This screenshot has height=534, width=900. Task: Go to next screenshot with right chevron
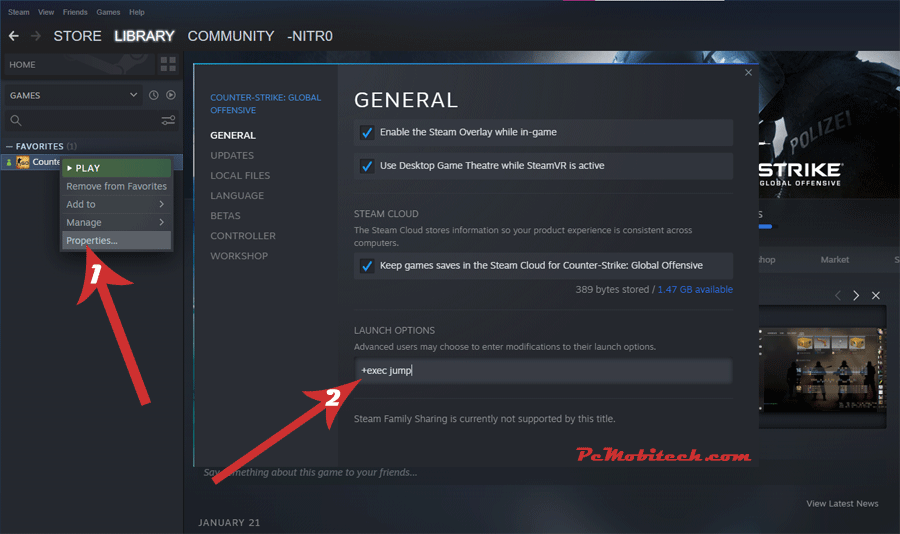click(x=856, y=296)
